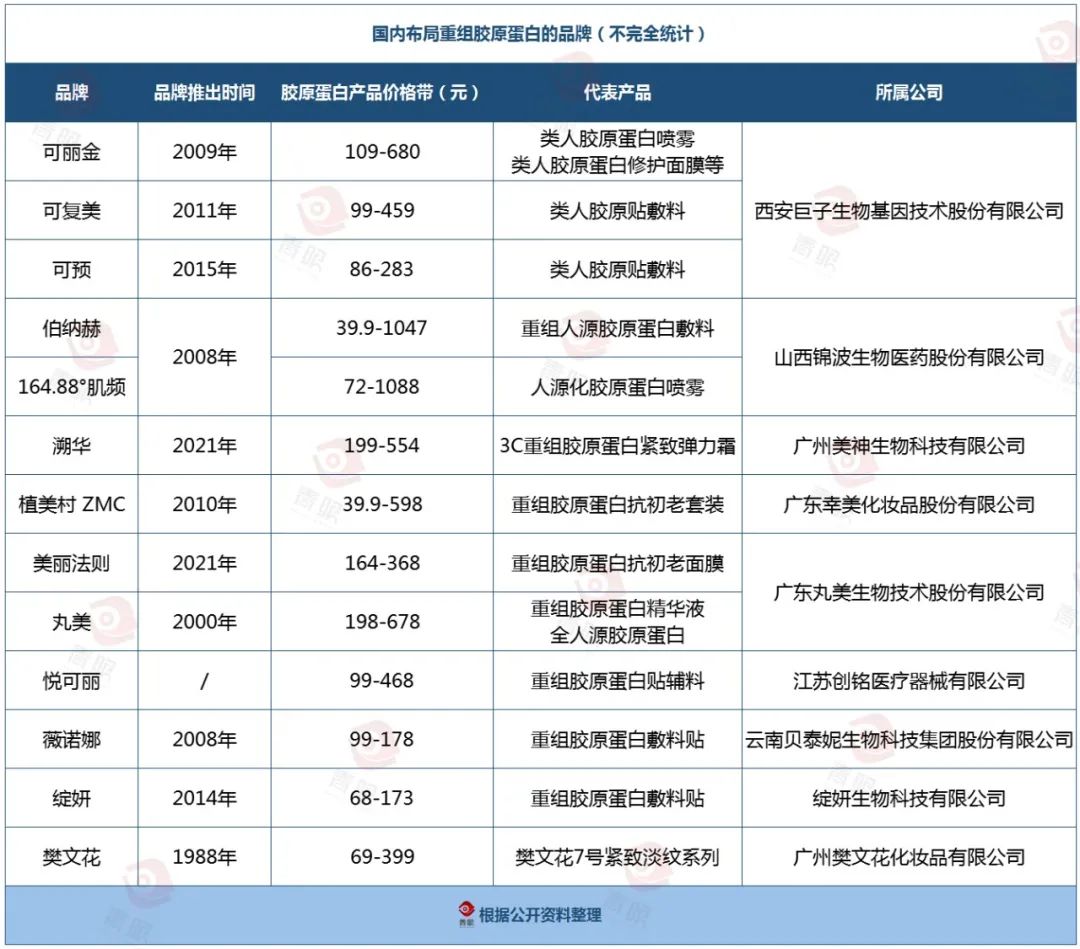Click the product 重组胶原蛋白贴辅料

[x=617, y=681]
